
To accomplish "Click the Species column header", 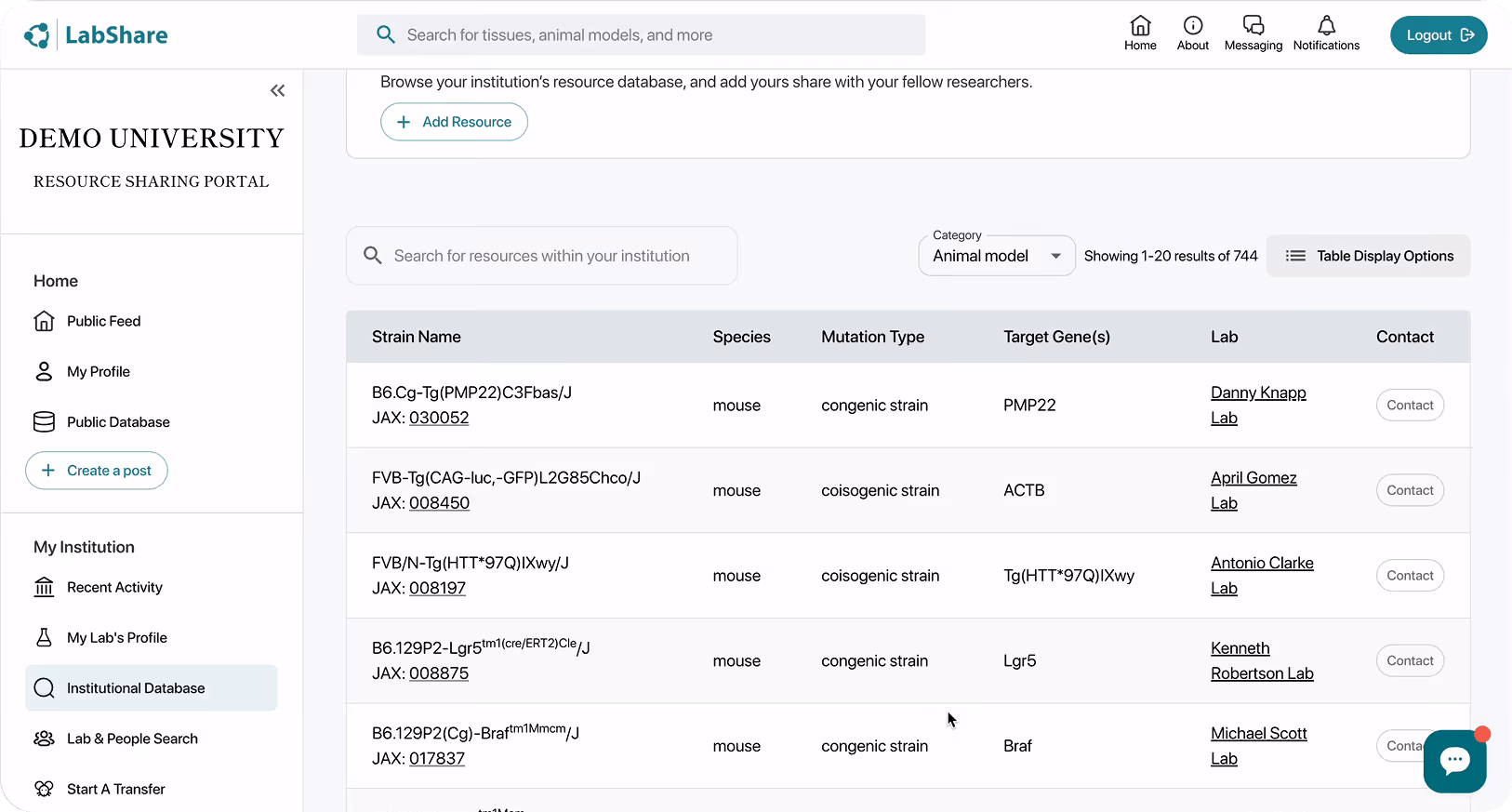I will (741, 337).
